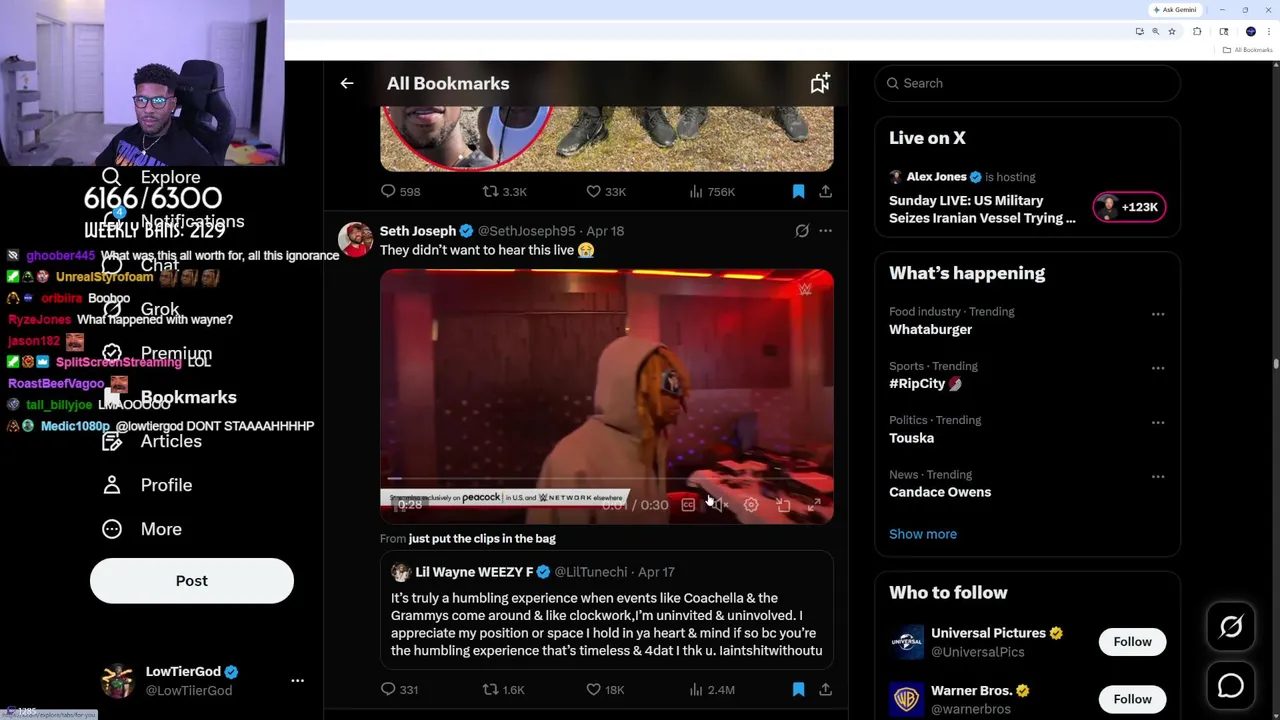Open Lil Wayne WEEZY F quoted post name
Image resolution: width=1280 pixels, height=720 pixels.
[474, 572]
